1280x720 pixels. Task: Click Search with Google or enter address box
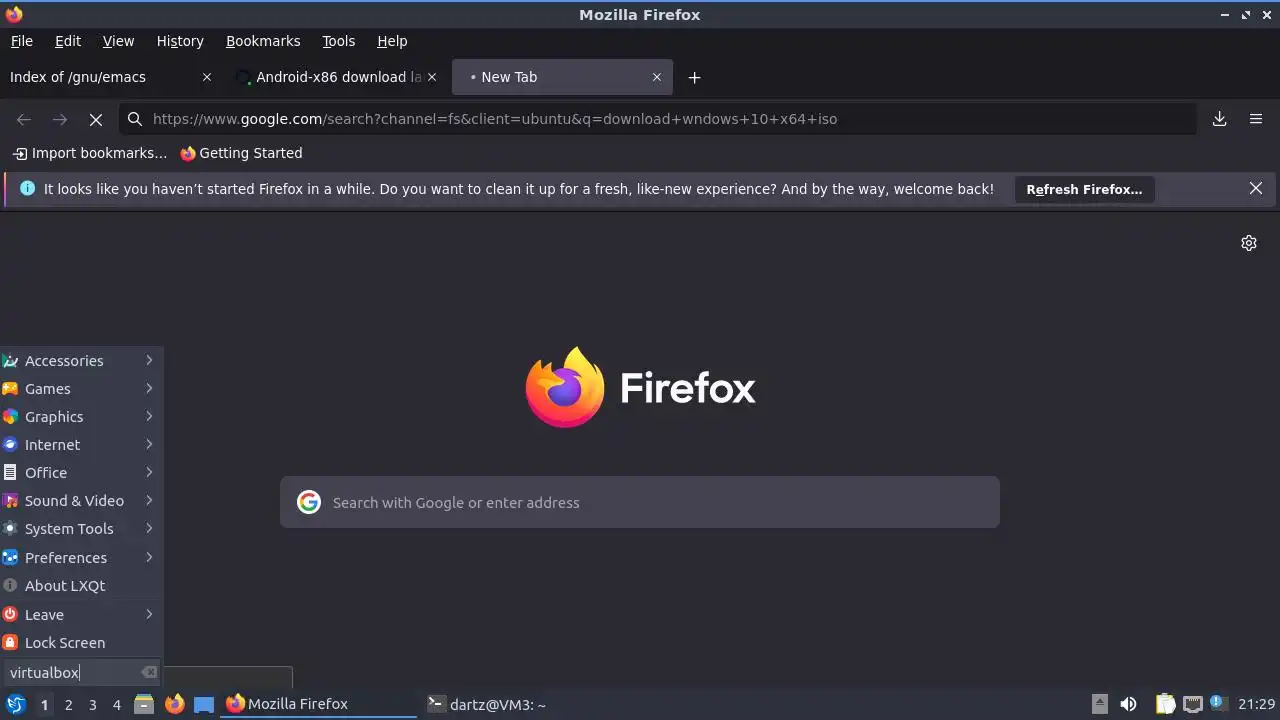[x=640, y=502]
